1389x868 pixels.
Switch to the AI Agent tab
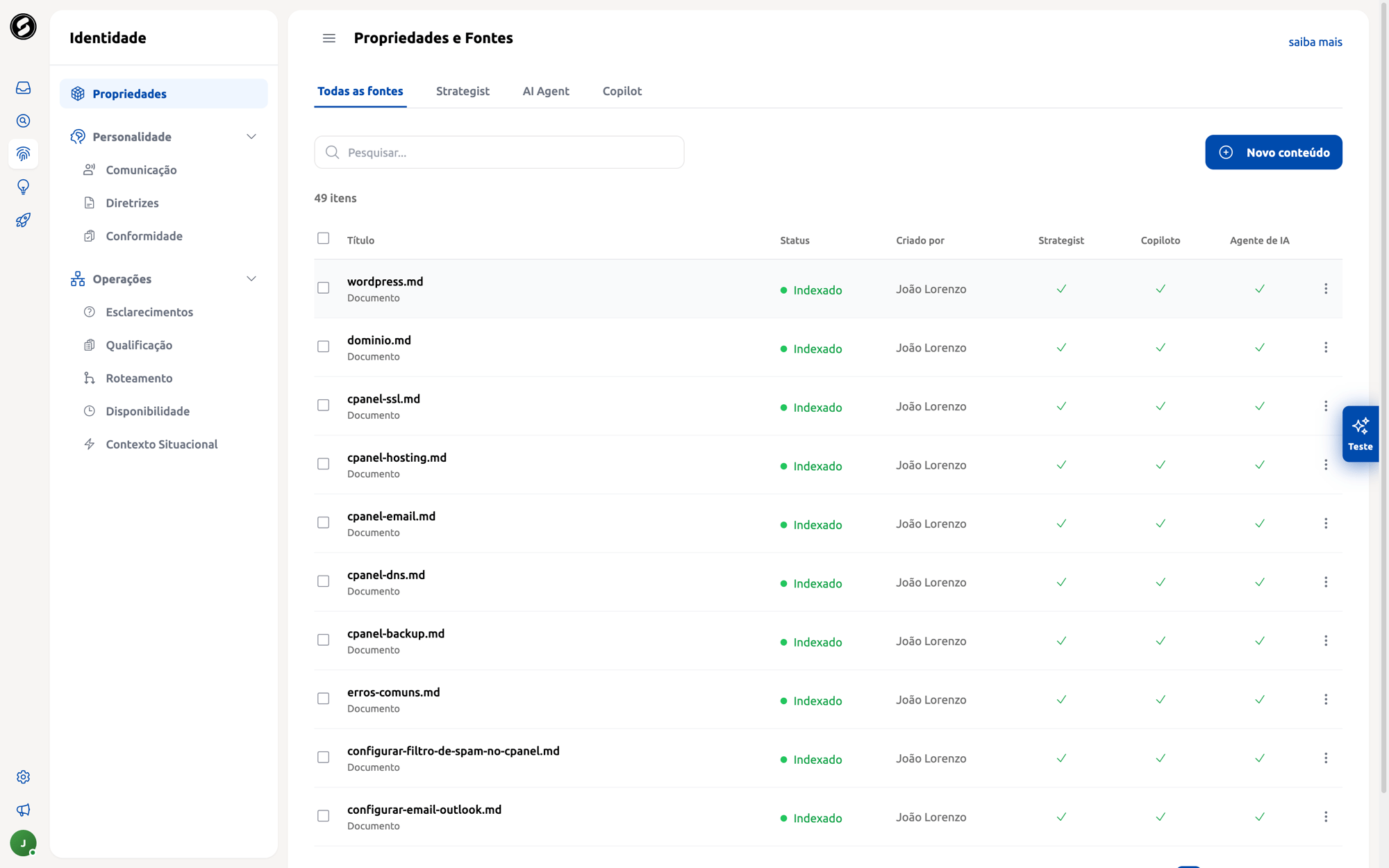point(546,91)
